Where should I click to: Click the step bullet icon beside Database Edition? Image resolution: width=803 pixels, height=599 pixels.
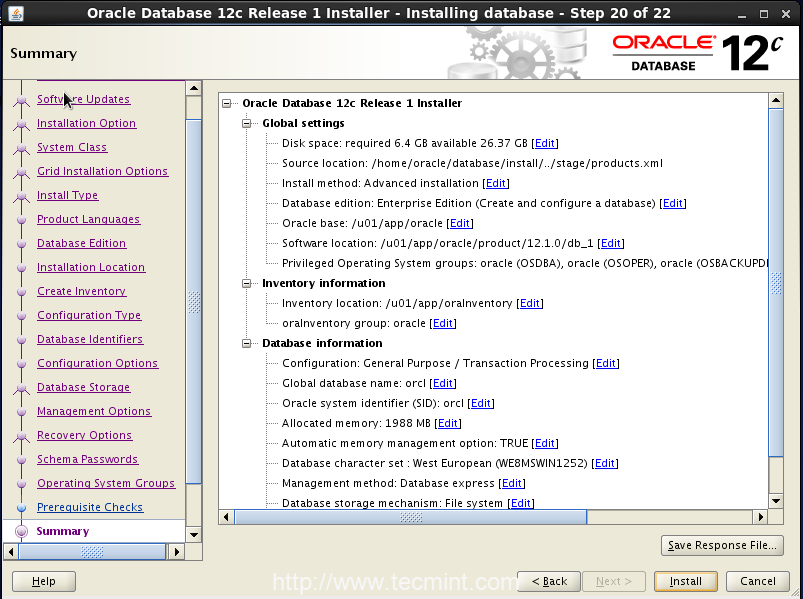click(x=21, y=244)
